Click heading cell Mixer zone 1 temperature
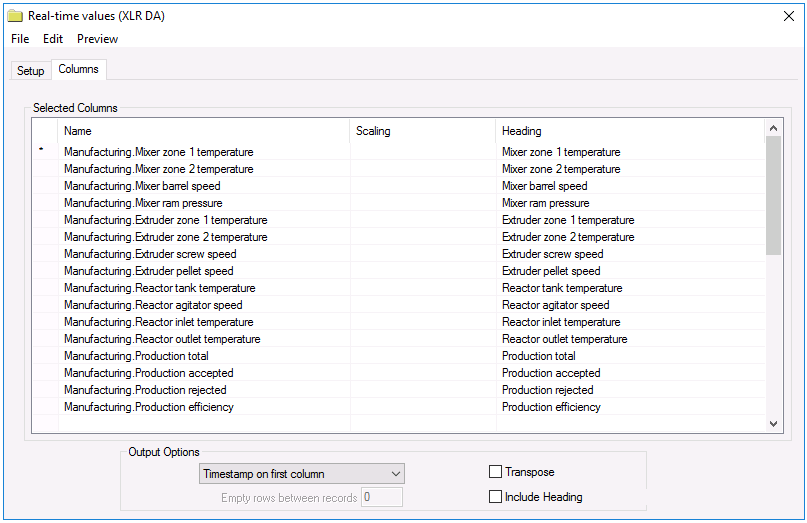Image resolution: width=807 pixels, height=523 pixels. (630, 152)
